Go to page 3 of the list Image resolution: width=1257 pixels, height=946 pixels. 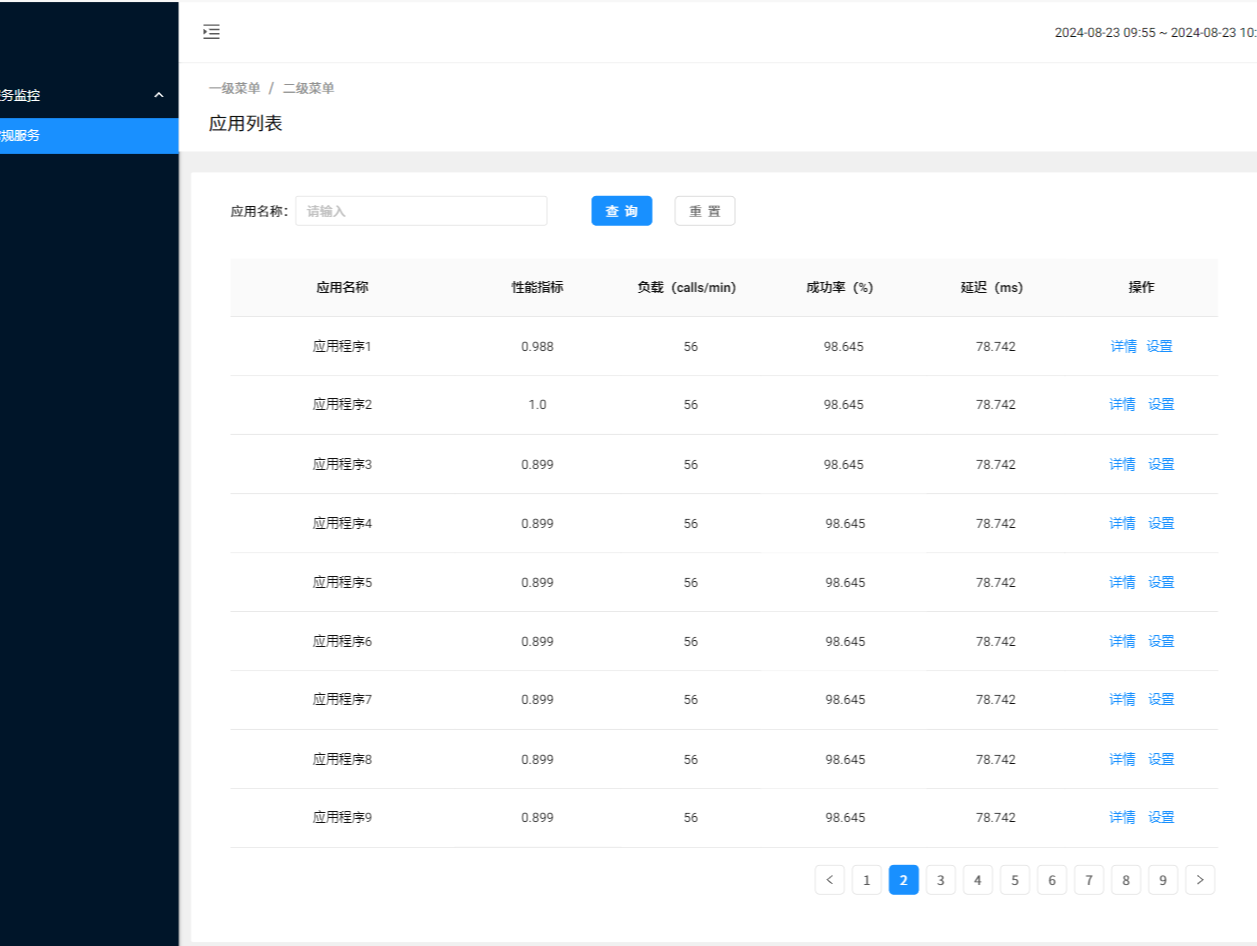click(940, 879)
